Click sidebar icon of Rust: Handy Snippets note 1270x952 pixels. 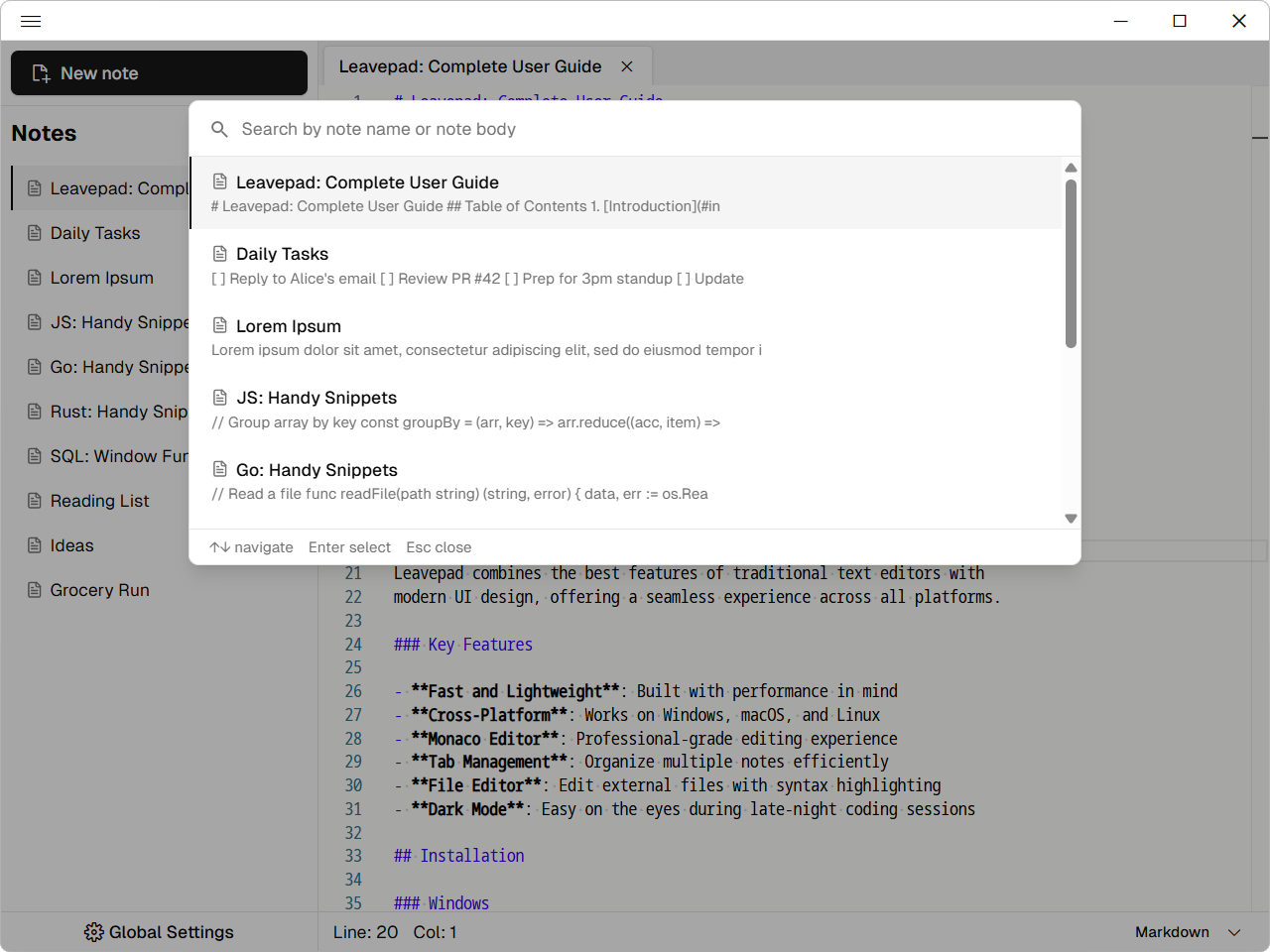pos(35,412)
